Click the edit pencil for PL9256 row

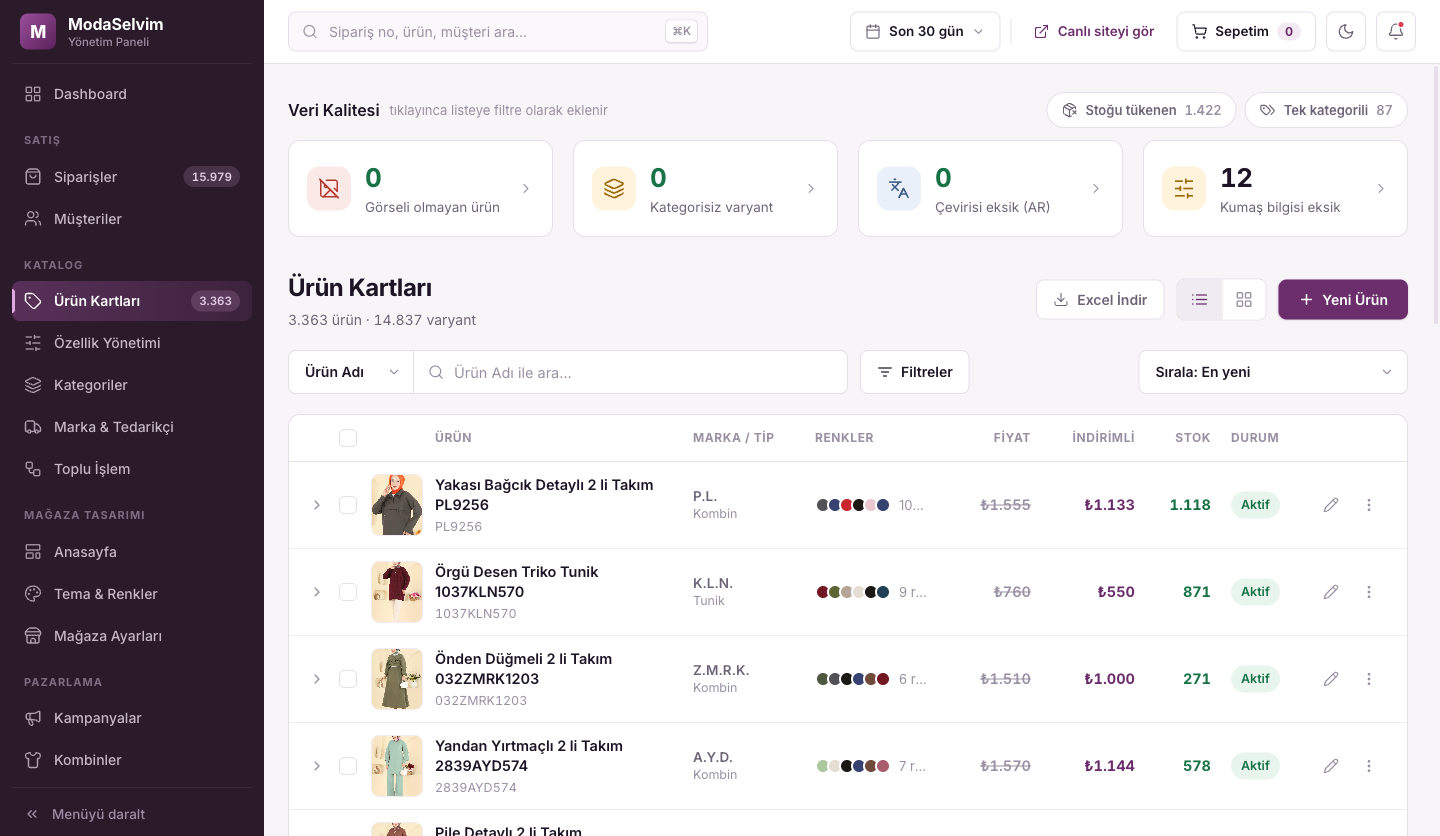coord(1331,505)
